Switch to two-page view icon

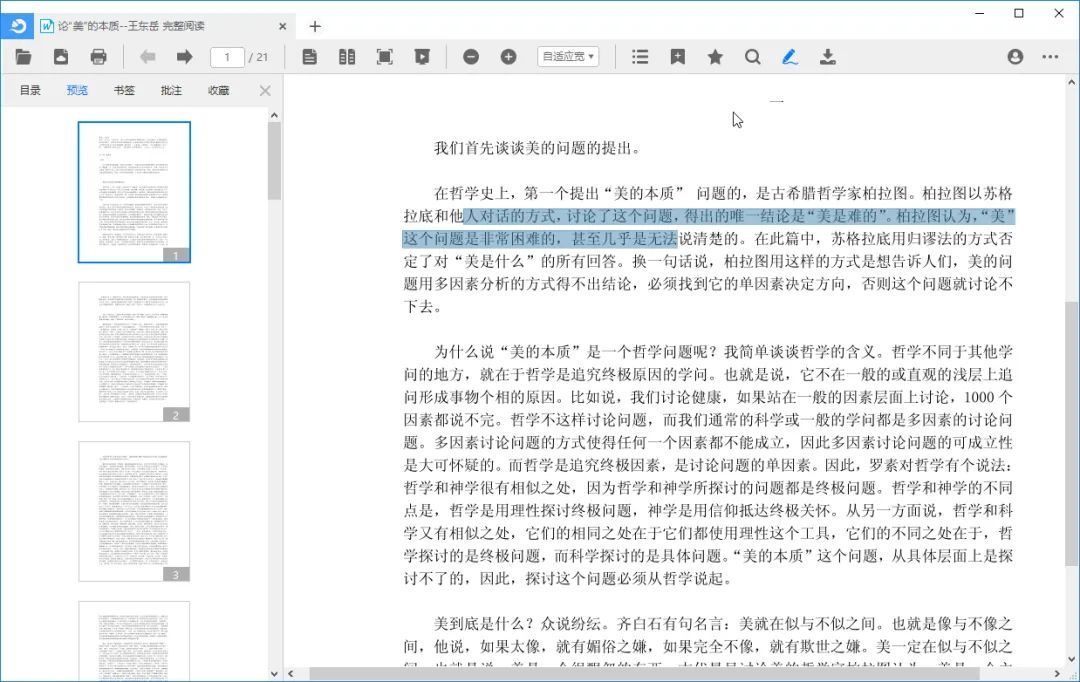347,57
